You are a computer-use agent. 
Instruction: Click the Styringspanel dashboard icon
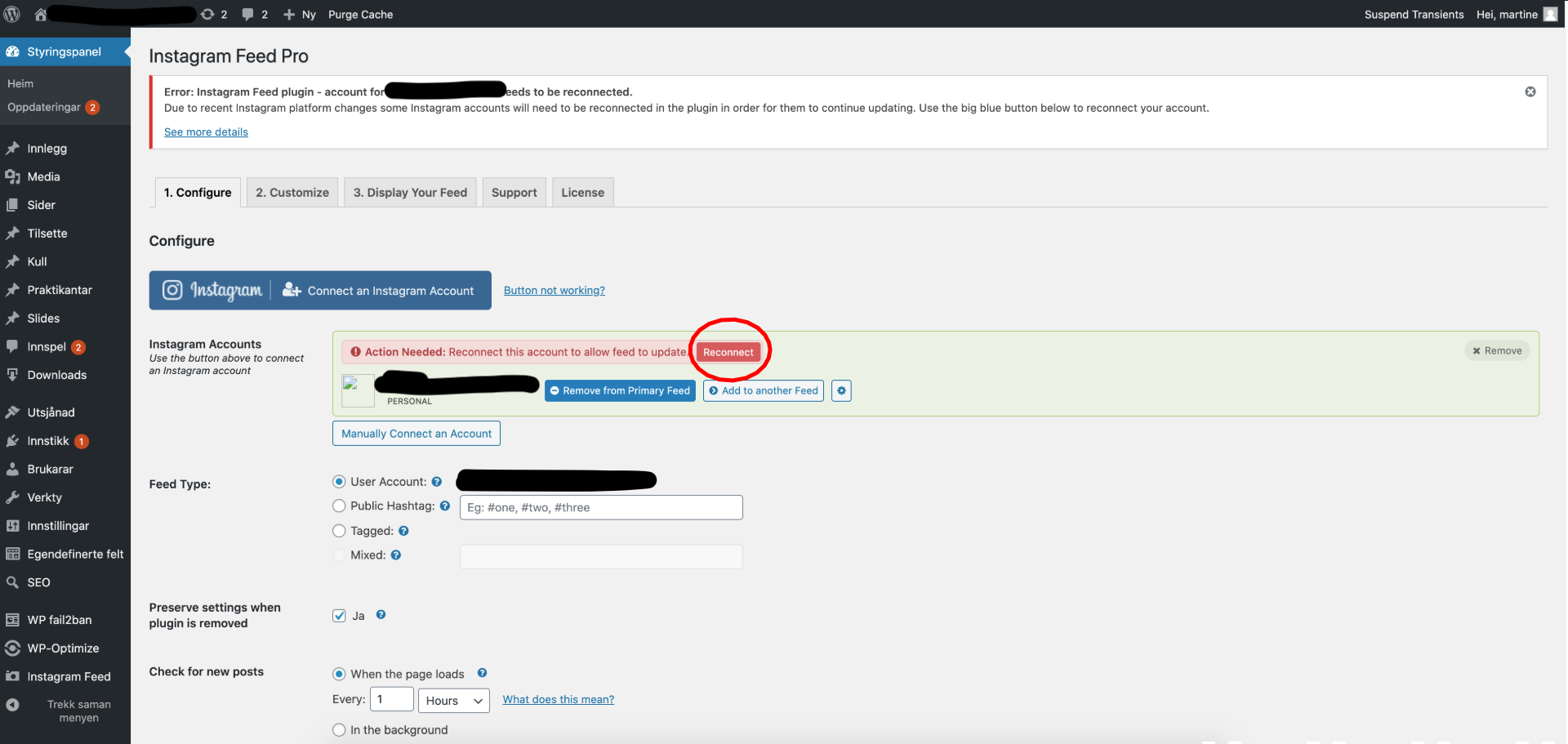[12, 51]
